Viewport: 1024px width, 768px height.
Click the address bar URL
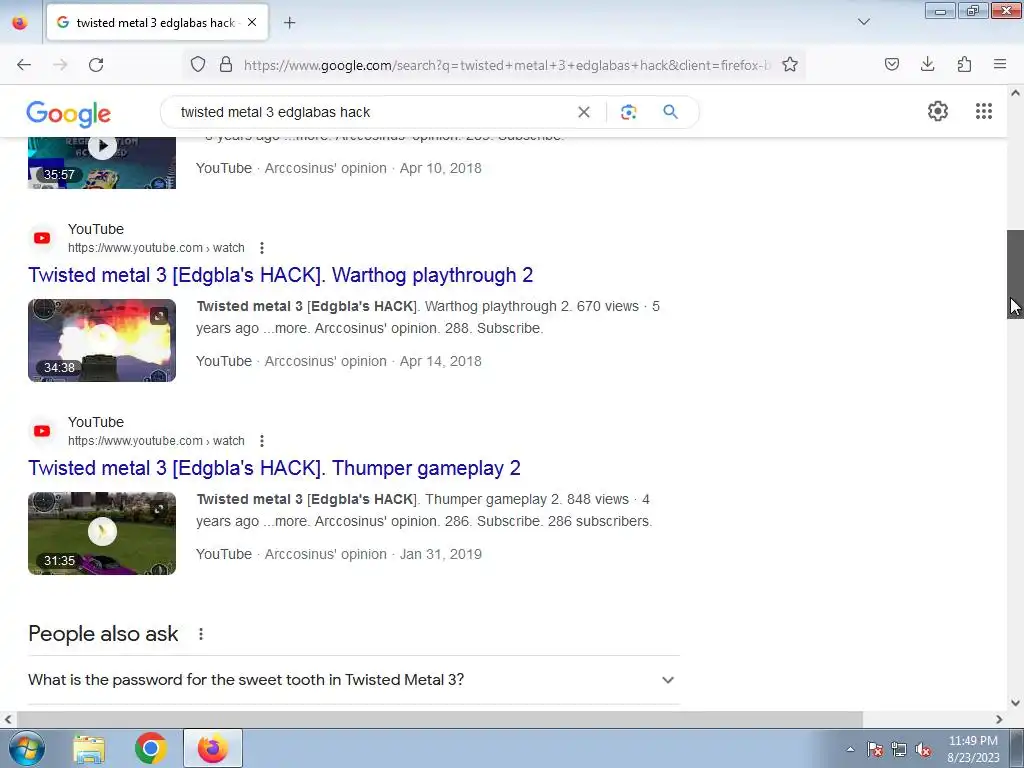[507, 65]
